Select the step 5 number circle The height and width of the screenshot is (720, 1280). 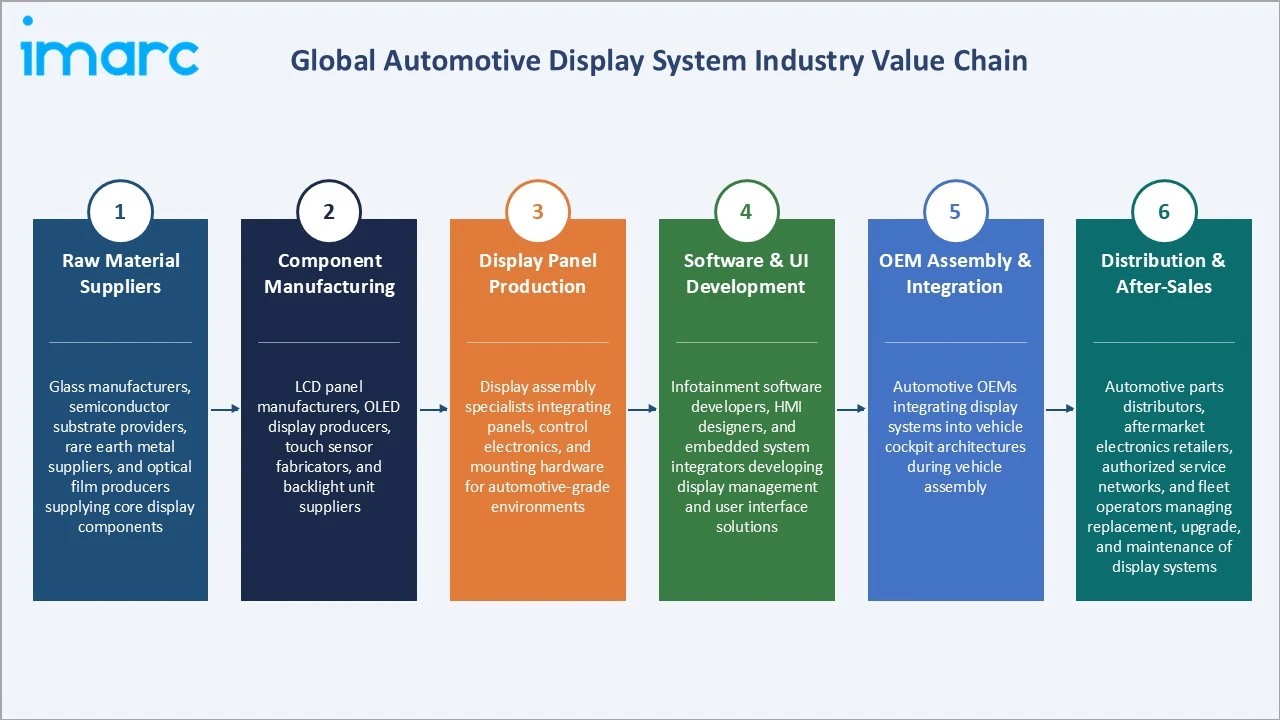tap(955, 212)
